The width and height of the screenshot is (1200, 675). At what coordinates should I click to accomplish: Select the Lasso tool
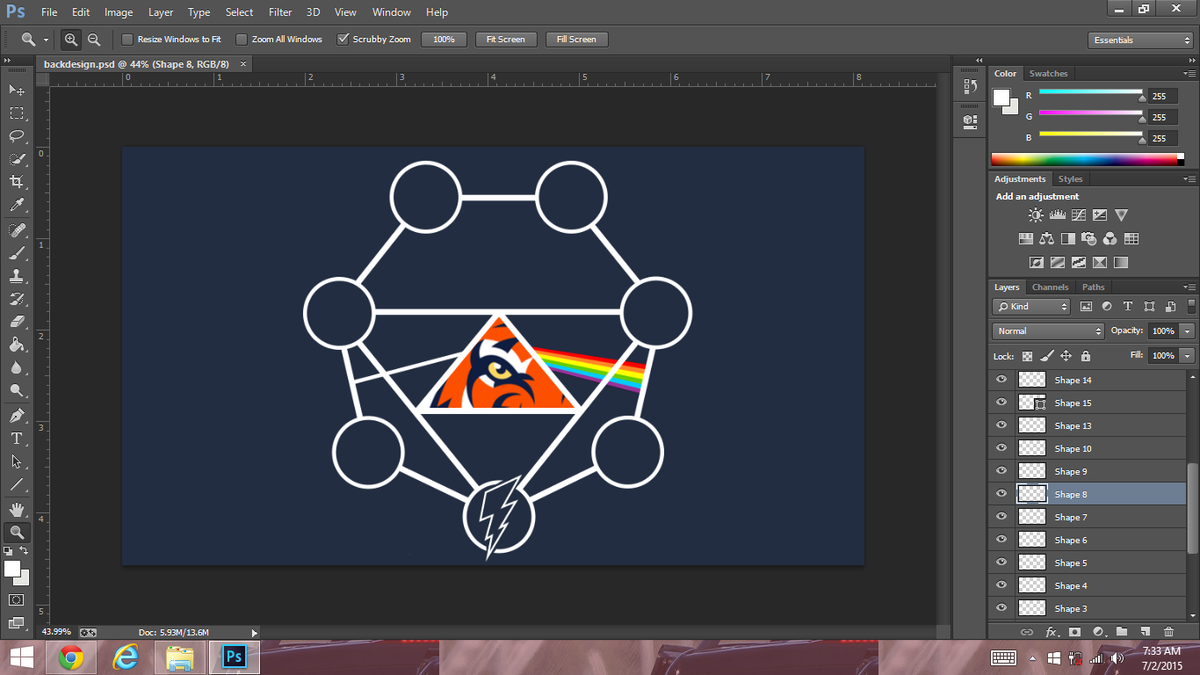(x=17, y=136)
